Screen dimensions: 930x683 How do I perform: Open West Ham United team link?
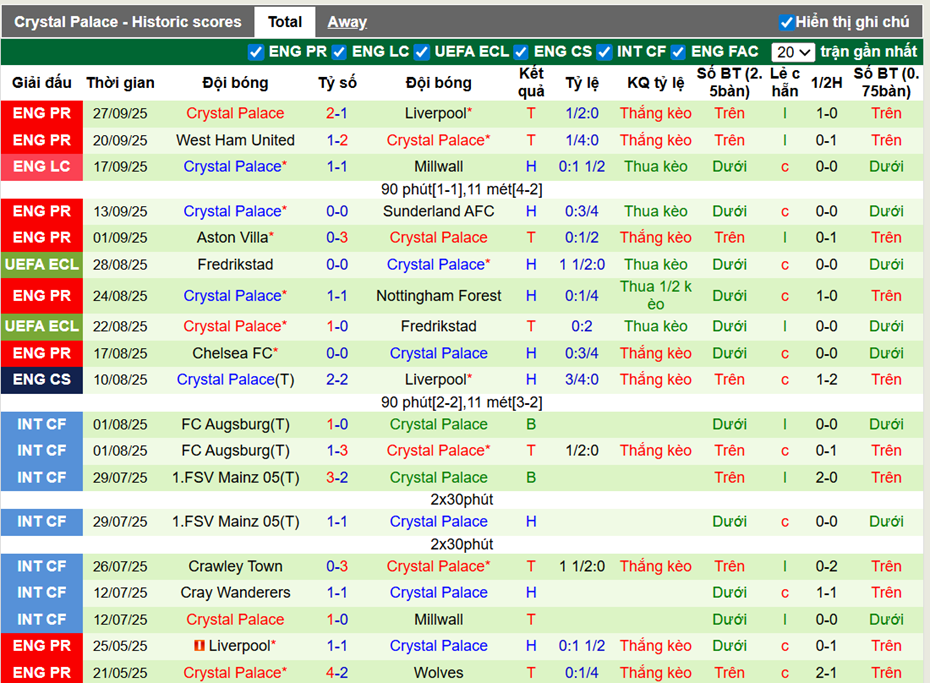tap(235, 140)
